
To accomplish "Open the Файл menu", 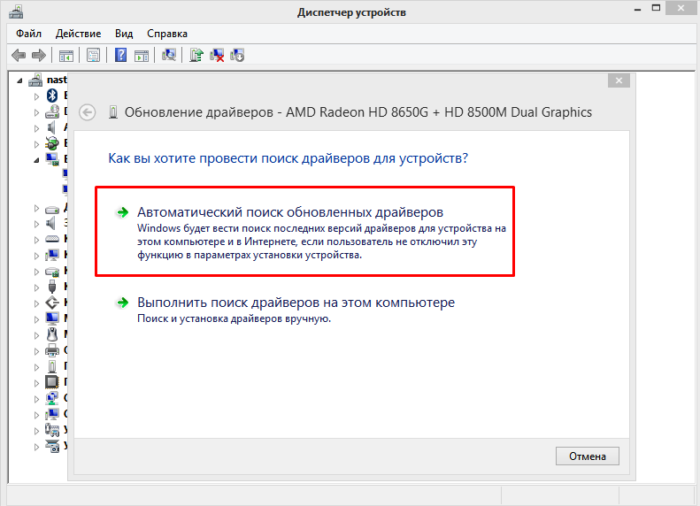I will pyautogui.click(x=27, y=33).
